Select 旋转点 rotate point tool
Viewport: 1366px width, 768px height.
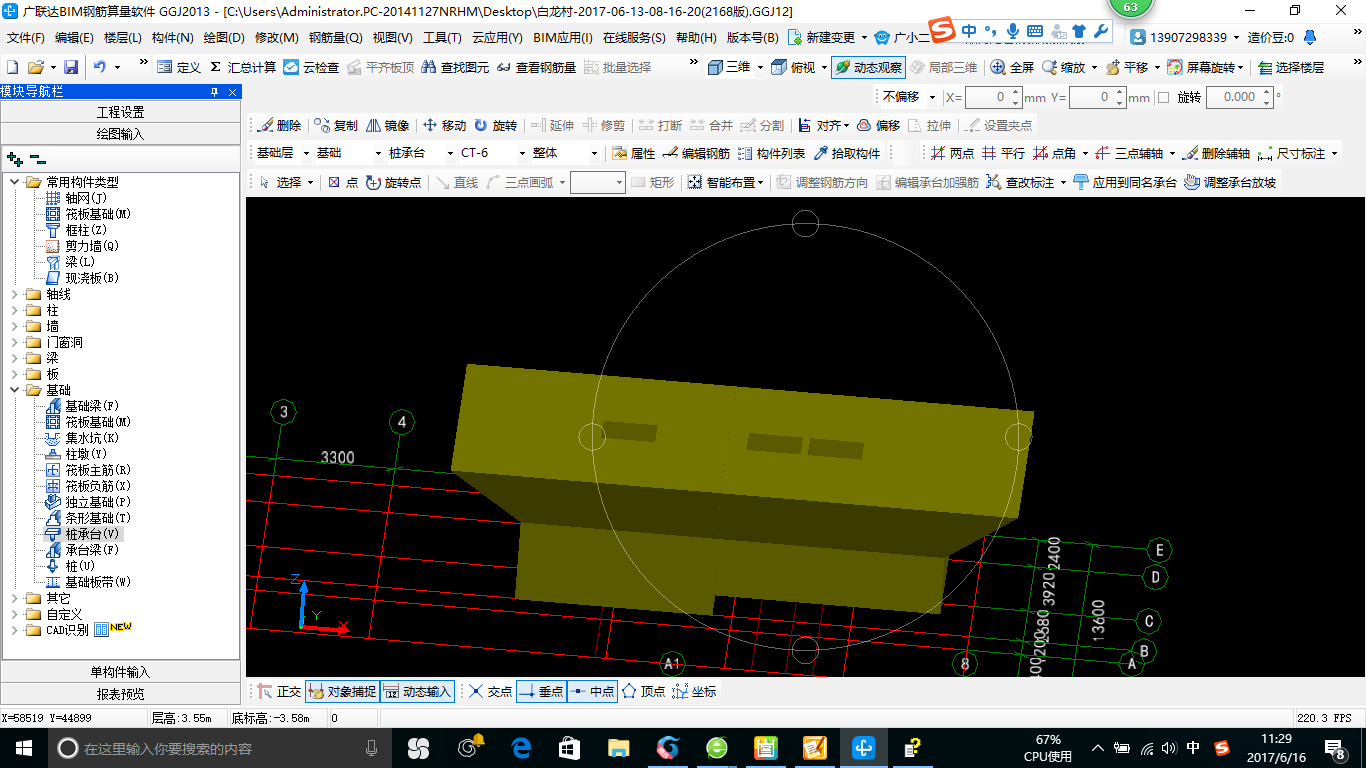[393, 182]
